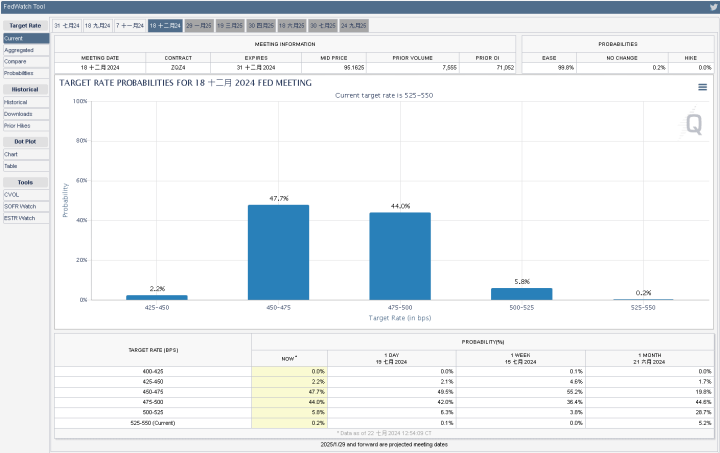Select the 7 十一月24 meeting tab
Screen dimensions: 720x453
pos(129,26)
